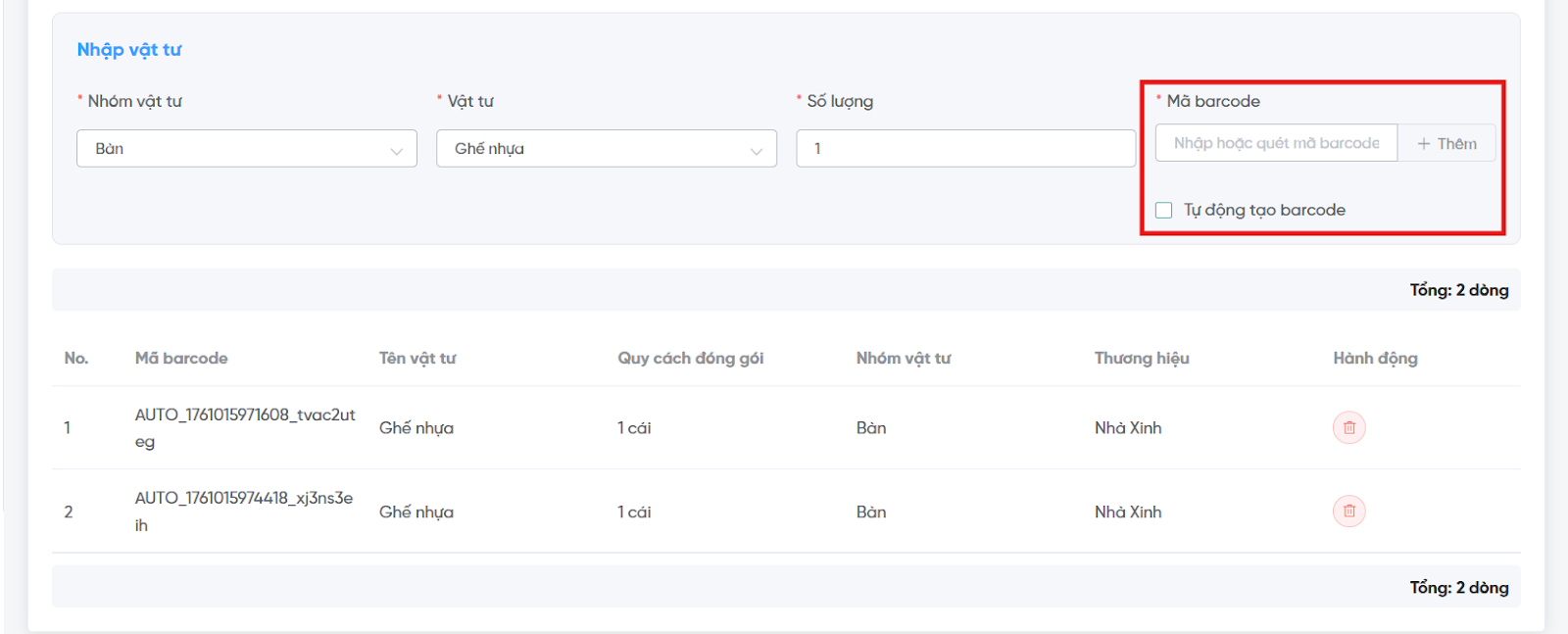The height and width of the screenshot is (634, 1568).
Task: Click Ghế nhựa name cell in second row
Action: click(416, 512)
